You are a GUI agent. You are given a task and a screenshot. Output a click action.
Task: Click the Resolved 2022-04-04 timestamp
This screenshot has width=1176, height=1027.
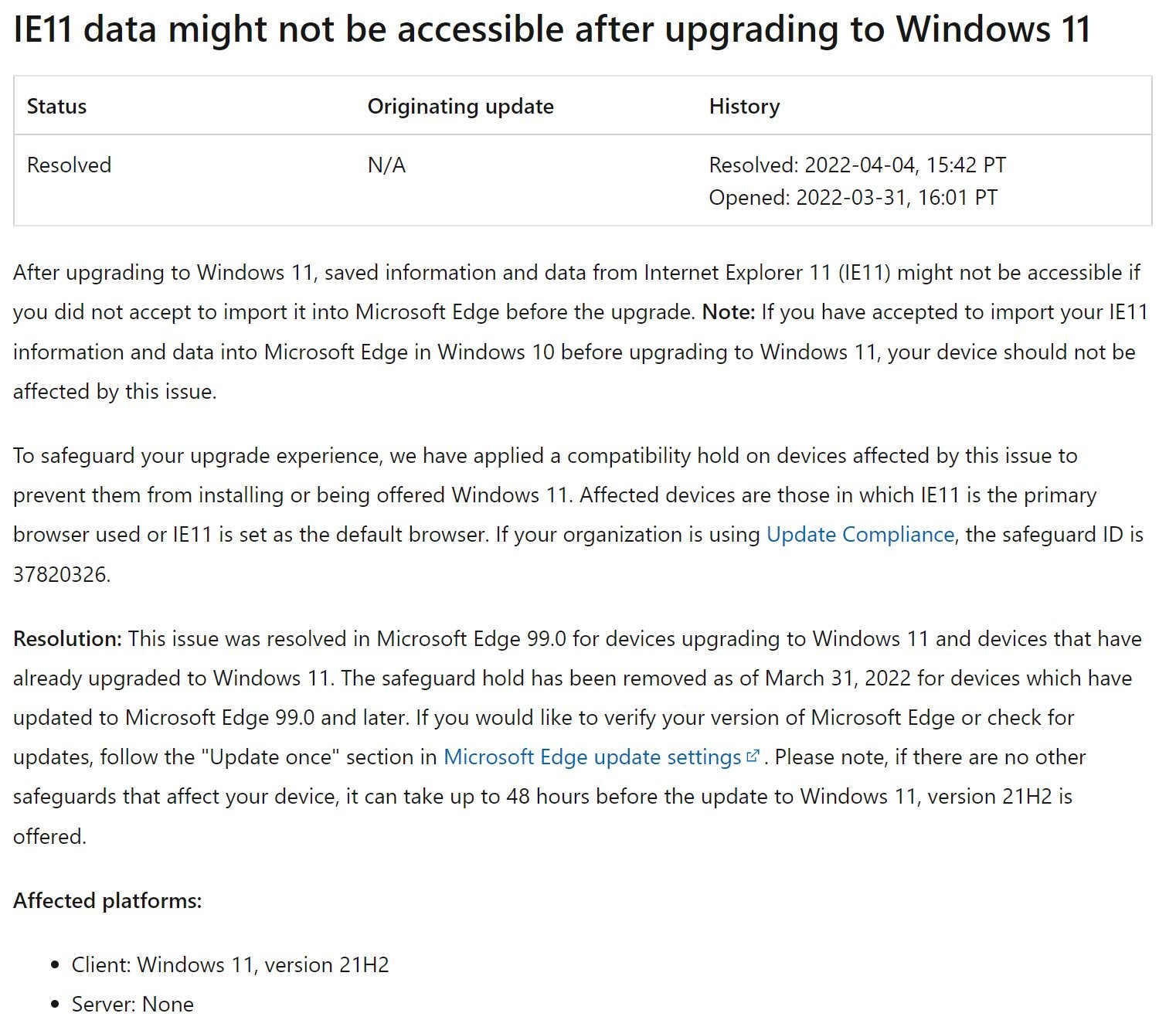point(858,165)
